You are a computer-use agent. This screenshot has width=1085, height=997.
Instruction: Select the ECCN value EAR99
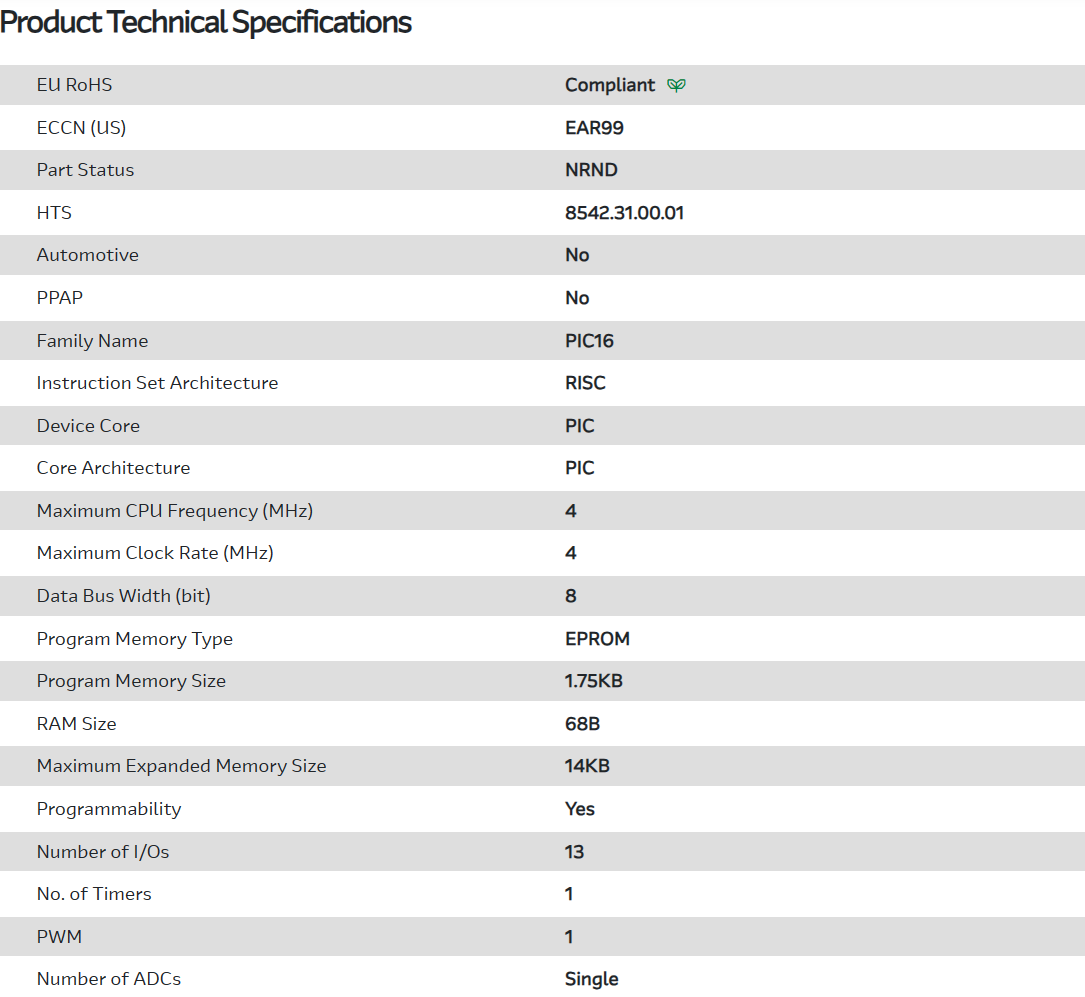coord(594,128)
